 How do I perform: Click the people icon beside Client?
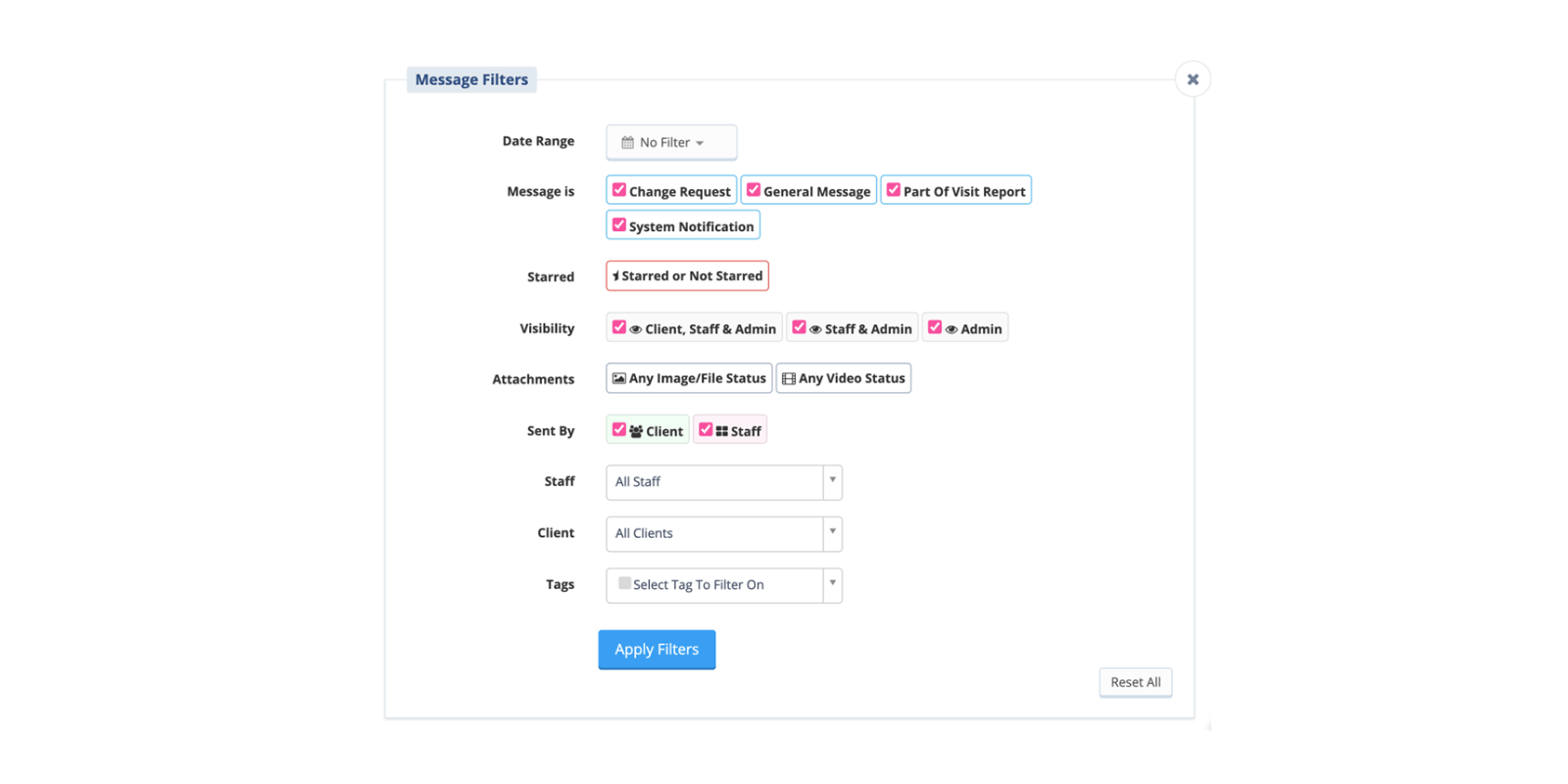pos(636,431)
